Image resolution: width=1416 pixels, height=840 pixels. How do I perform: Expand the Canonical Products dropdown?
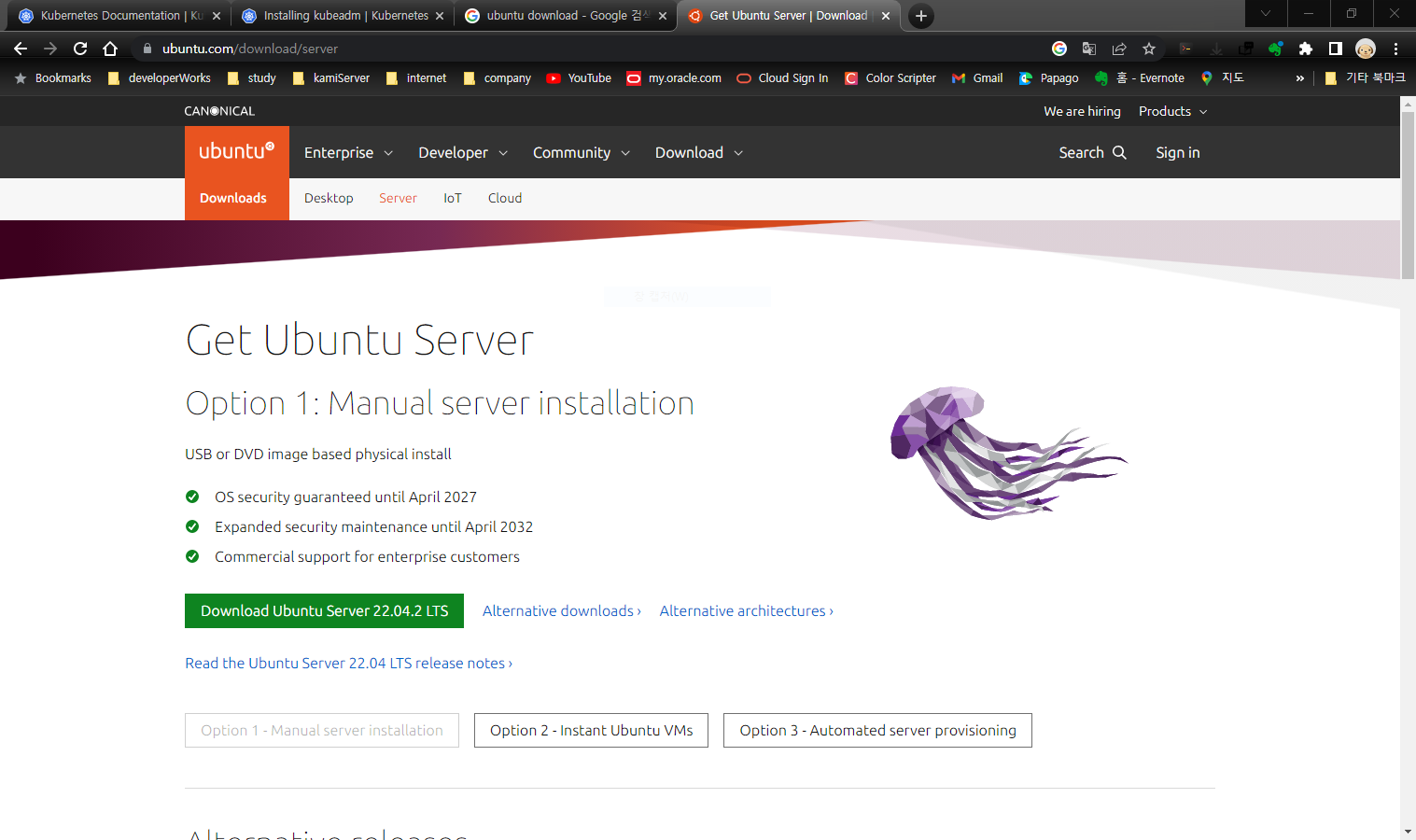[x=1172, y=111]
